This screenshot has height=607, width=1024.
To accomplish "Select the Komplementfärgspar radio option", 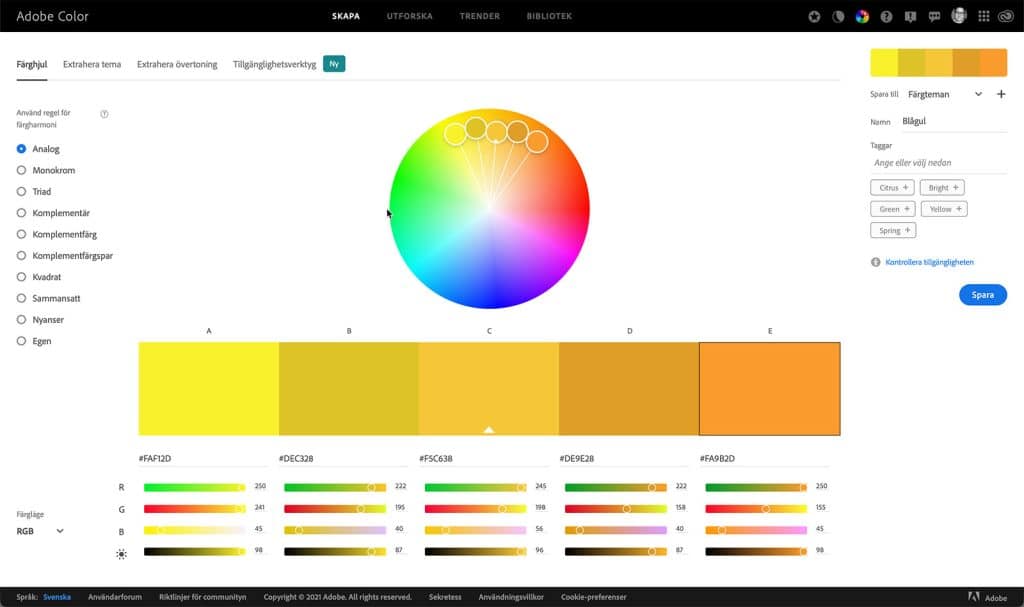I will [x=22, y=255].
